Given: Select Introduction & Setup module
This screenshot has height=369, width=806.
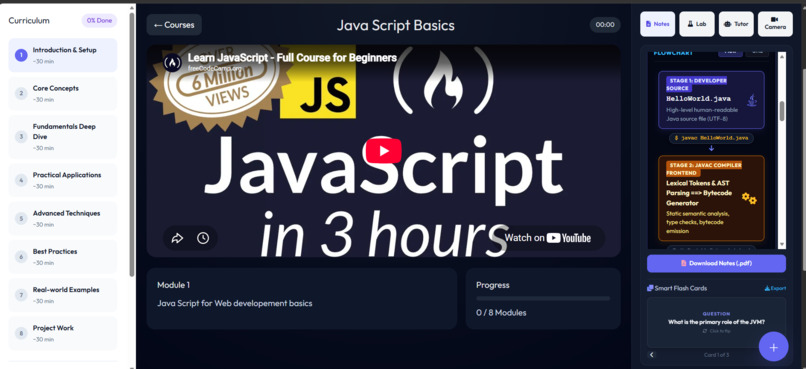Looking at the screenshot, I should (63, 55).
